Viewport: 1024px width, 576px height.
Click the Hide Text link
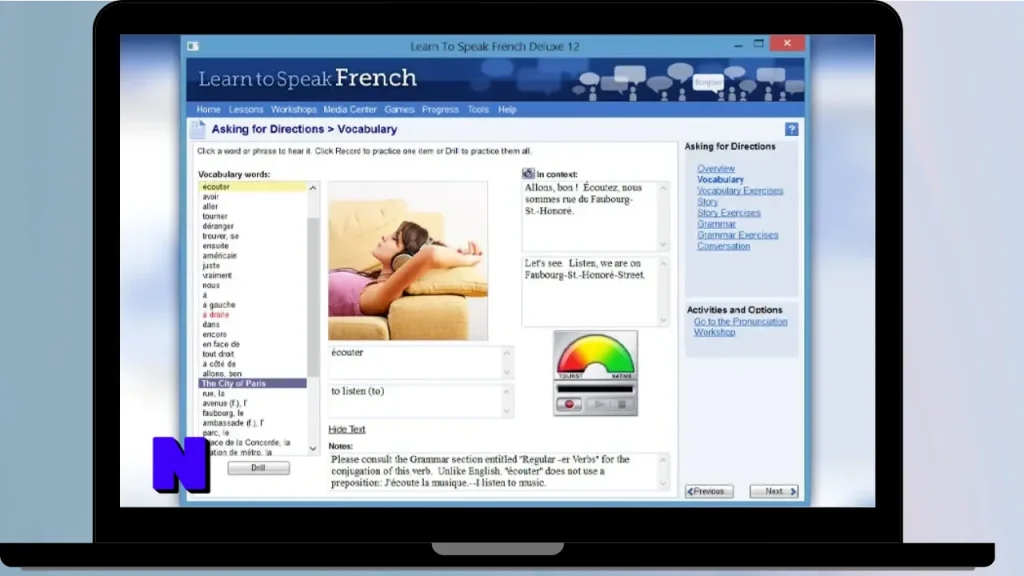click(347, 429)
